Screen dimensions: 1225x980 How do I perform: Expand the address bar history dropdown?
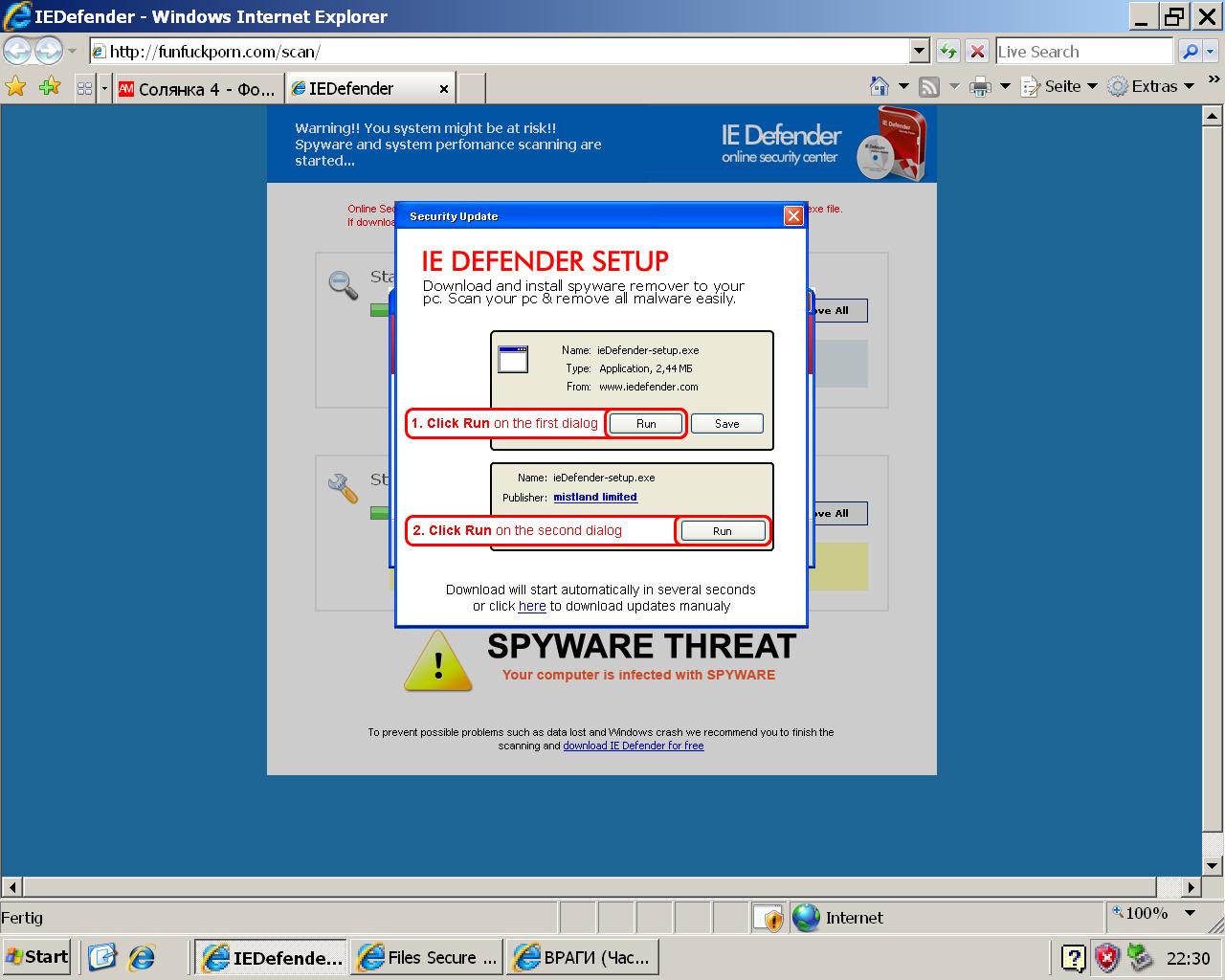pos(920,52)
